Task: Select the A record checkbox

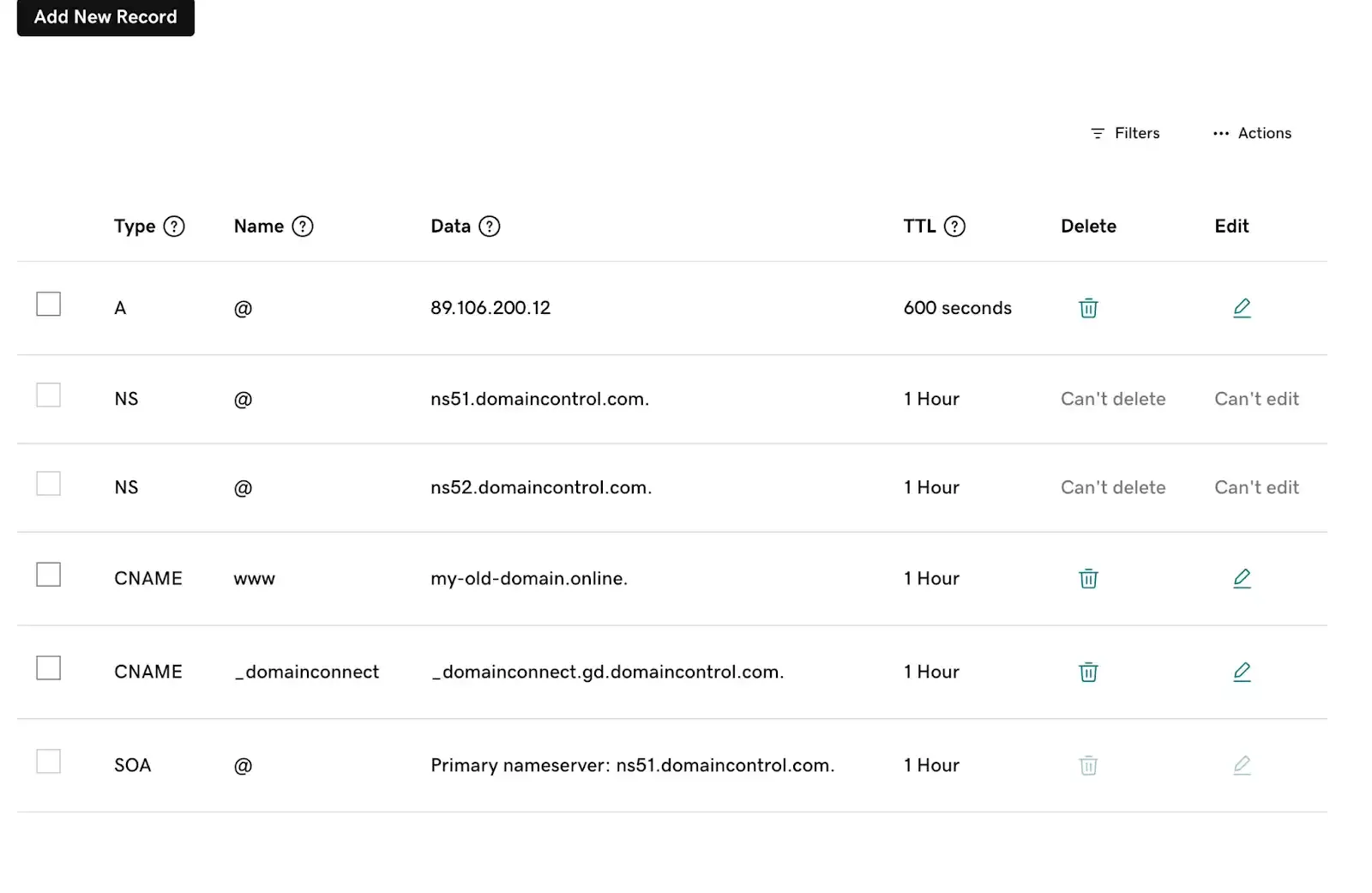Action: tap(48, 304)
